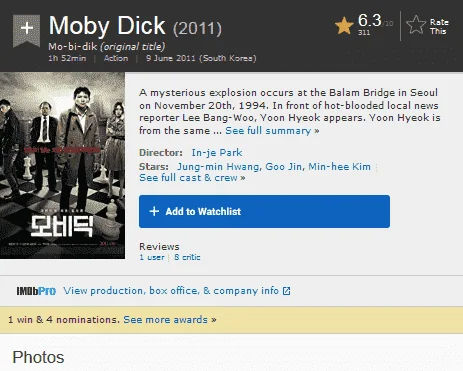View the 1 user review
The image size is (463, 371).
(152, 257)
